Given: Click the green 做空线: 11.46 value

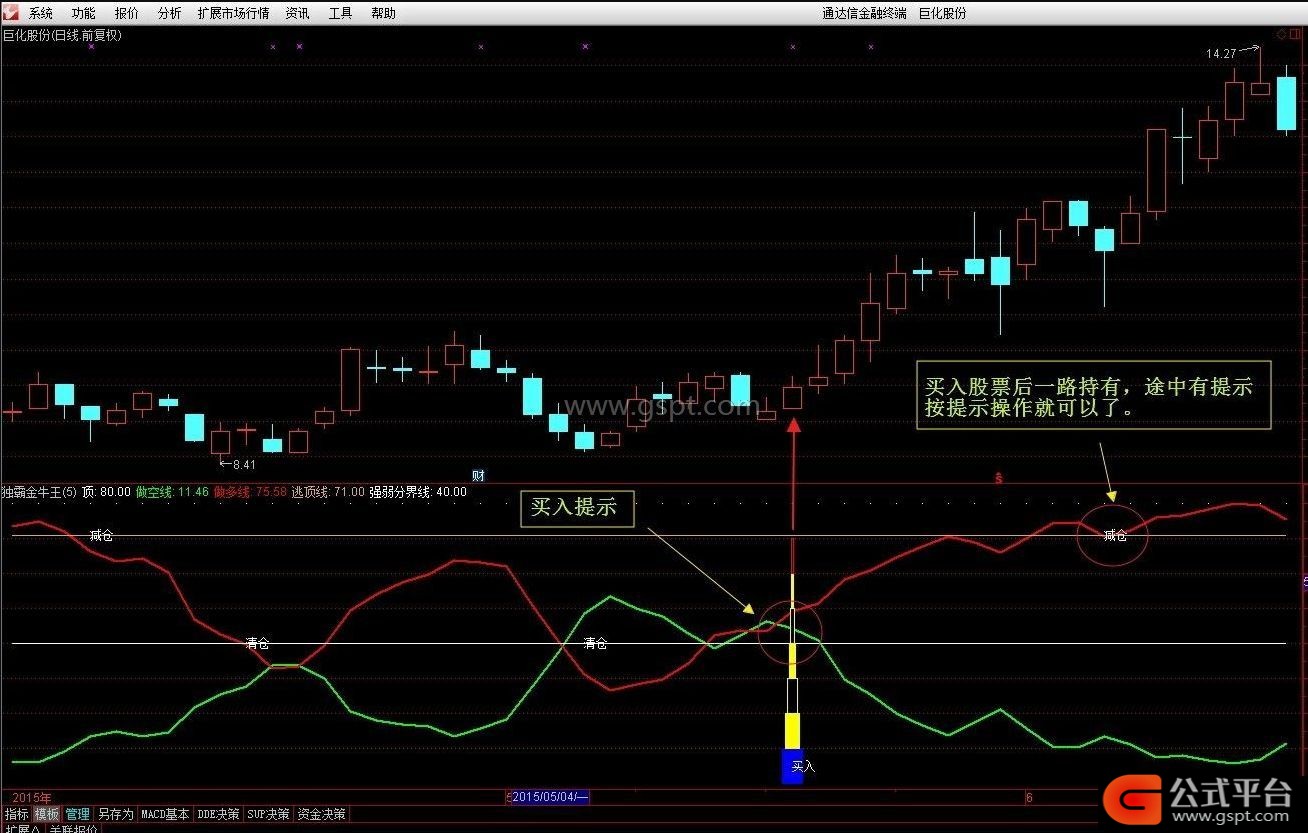Looking at the screenshot, I should pyautogui.click(x=172, y=492).
